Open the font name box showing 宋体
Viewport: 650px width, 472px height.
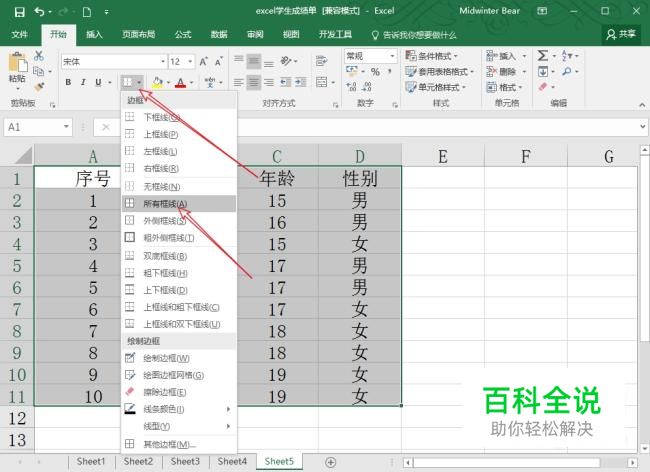[x=114, y=62]
